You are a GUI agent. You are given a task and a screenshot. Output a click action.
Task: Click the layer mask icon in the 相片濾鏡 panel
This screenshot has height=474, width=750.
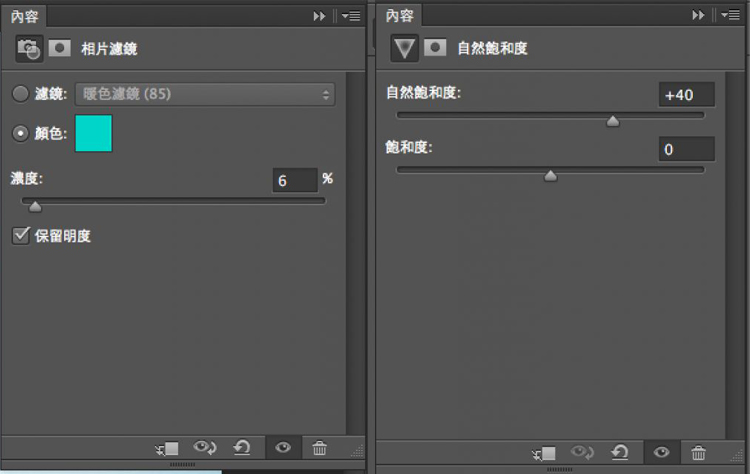click(60, 48)
